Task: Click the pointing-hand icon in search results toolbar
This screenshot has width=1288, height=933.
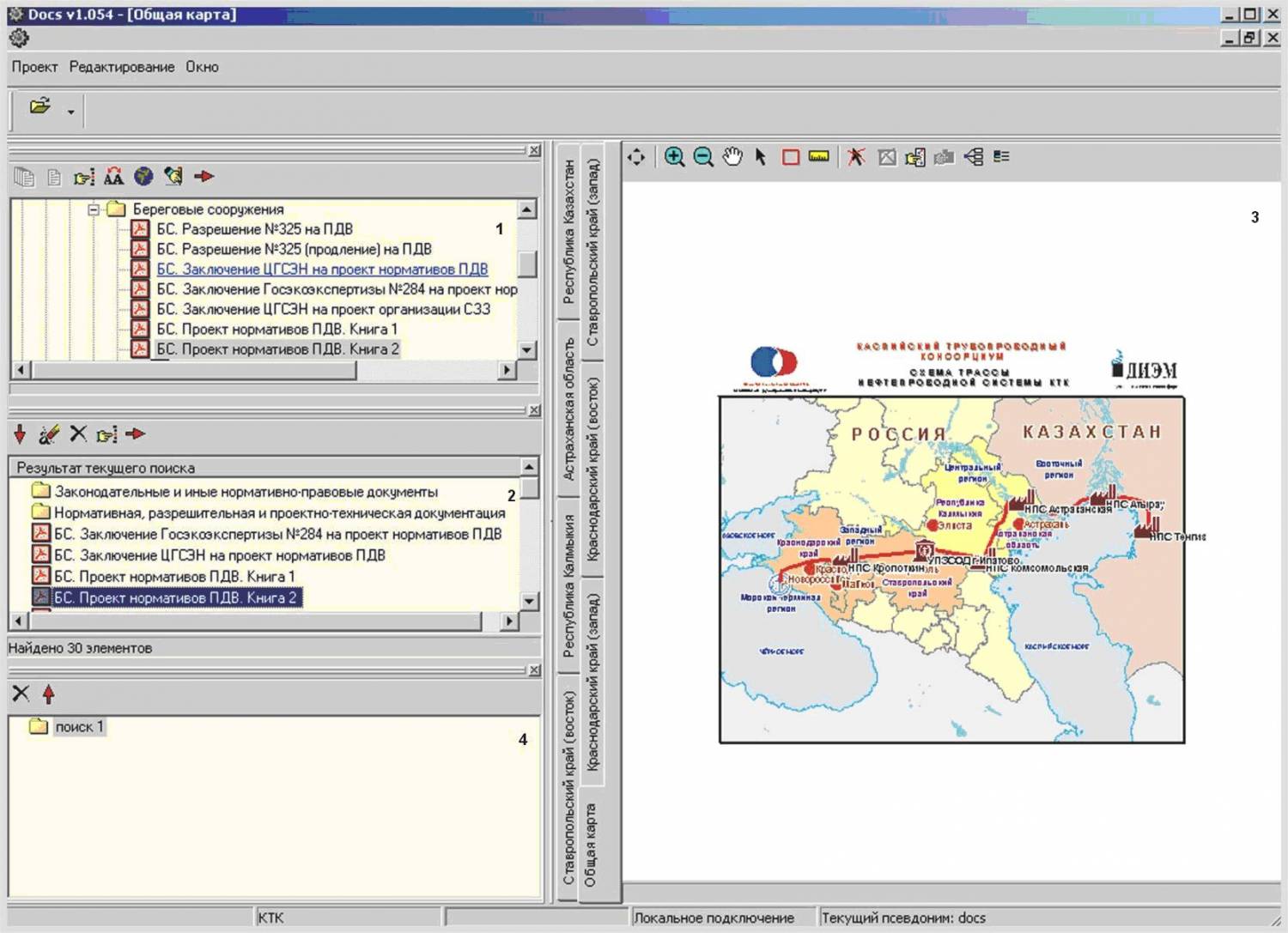Action: (x=106, y=435)
